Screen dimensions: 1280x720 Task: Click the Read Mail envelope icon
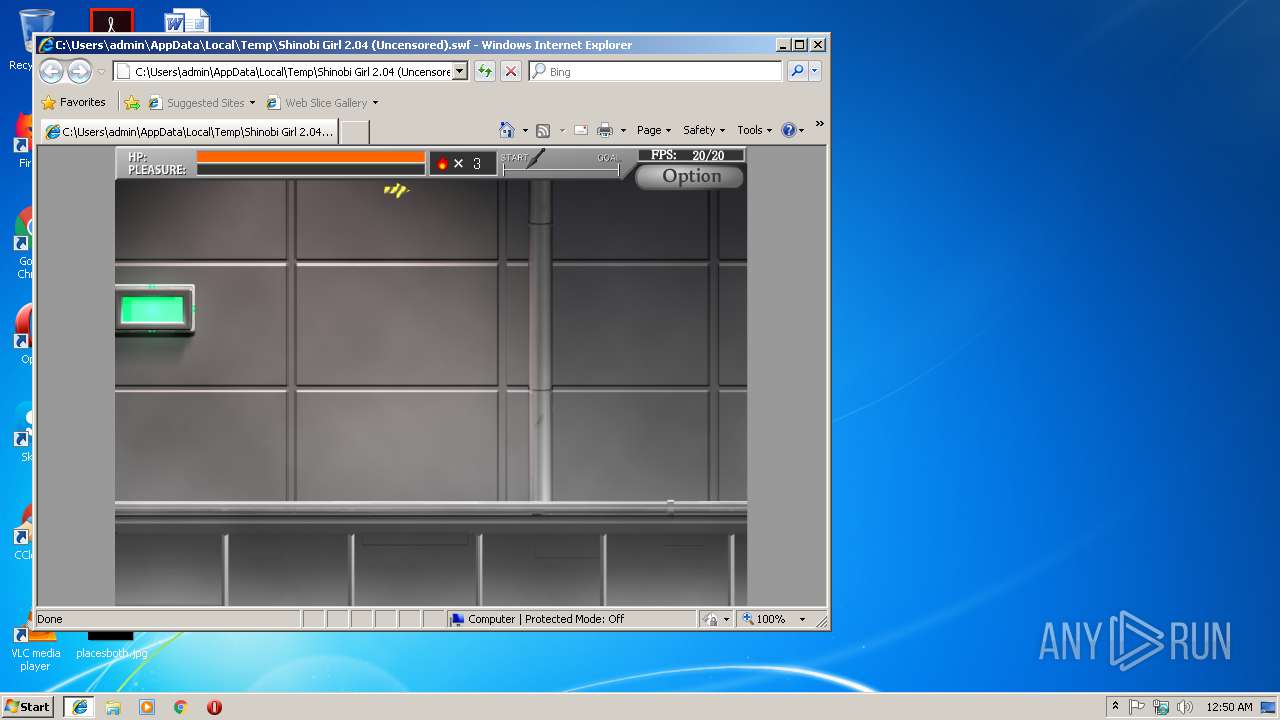(580, 130)
